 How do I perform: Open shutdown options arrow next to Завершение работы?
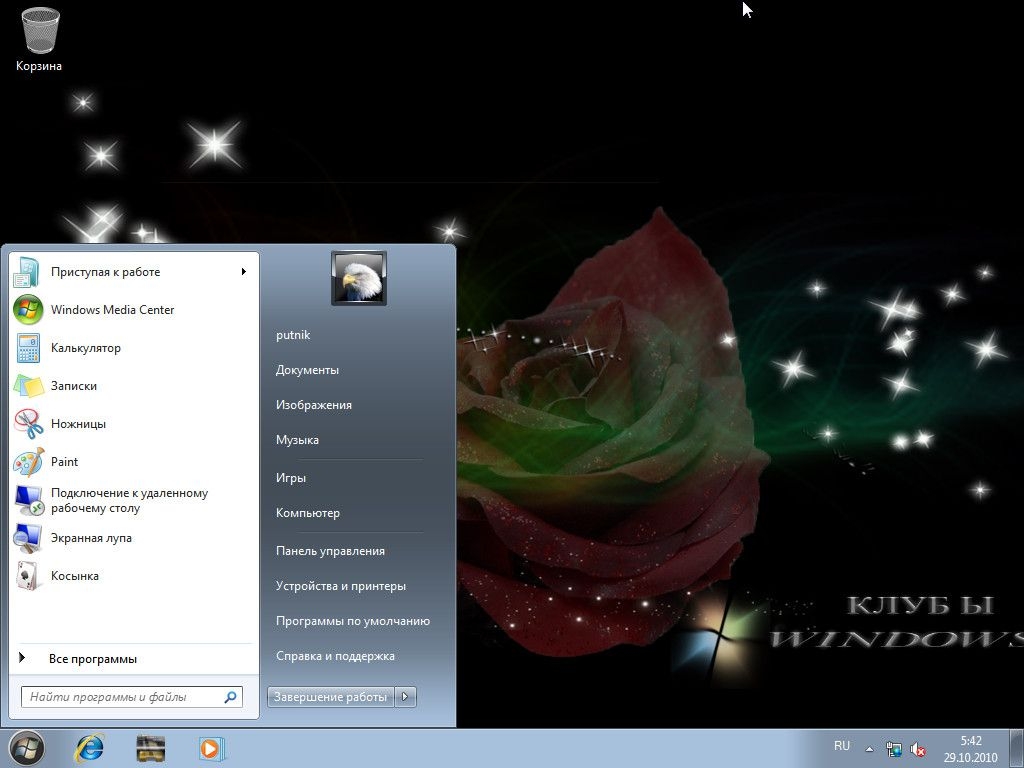pos(406,697)
